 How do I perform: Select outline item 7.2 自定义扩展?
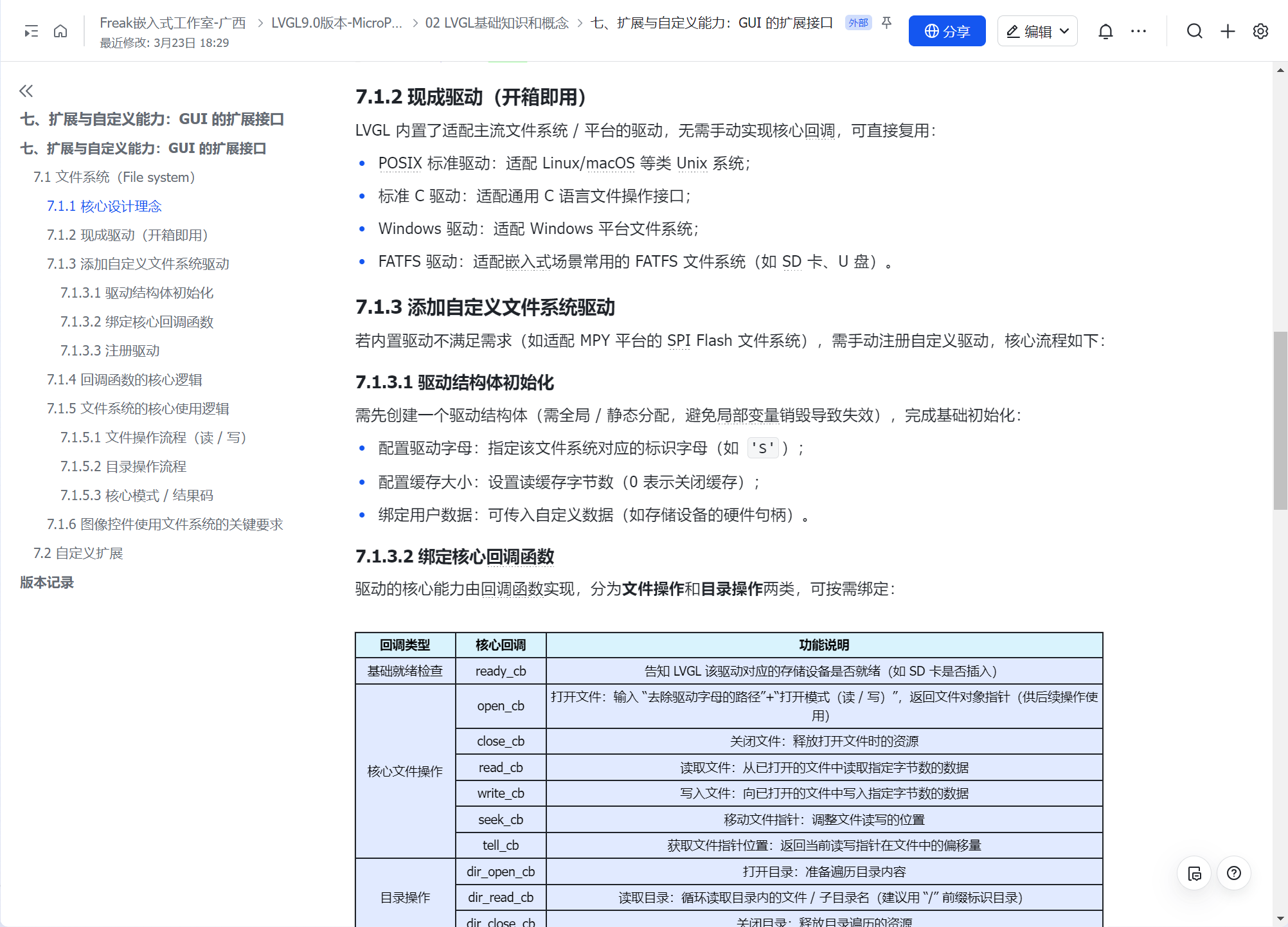point(78,553)
